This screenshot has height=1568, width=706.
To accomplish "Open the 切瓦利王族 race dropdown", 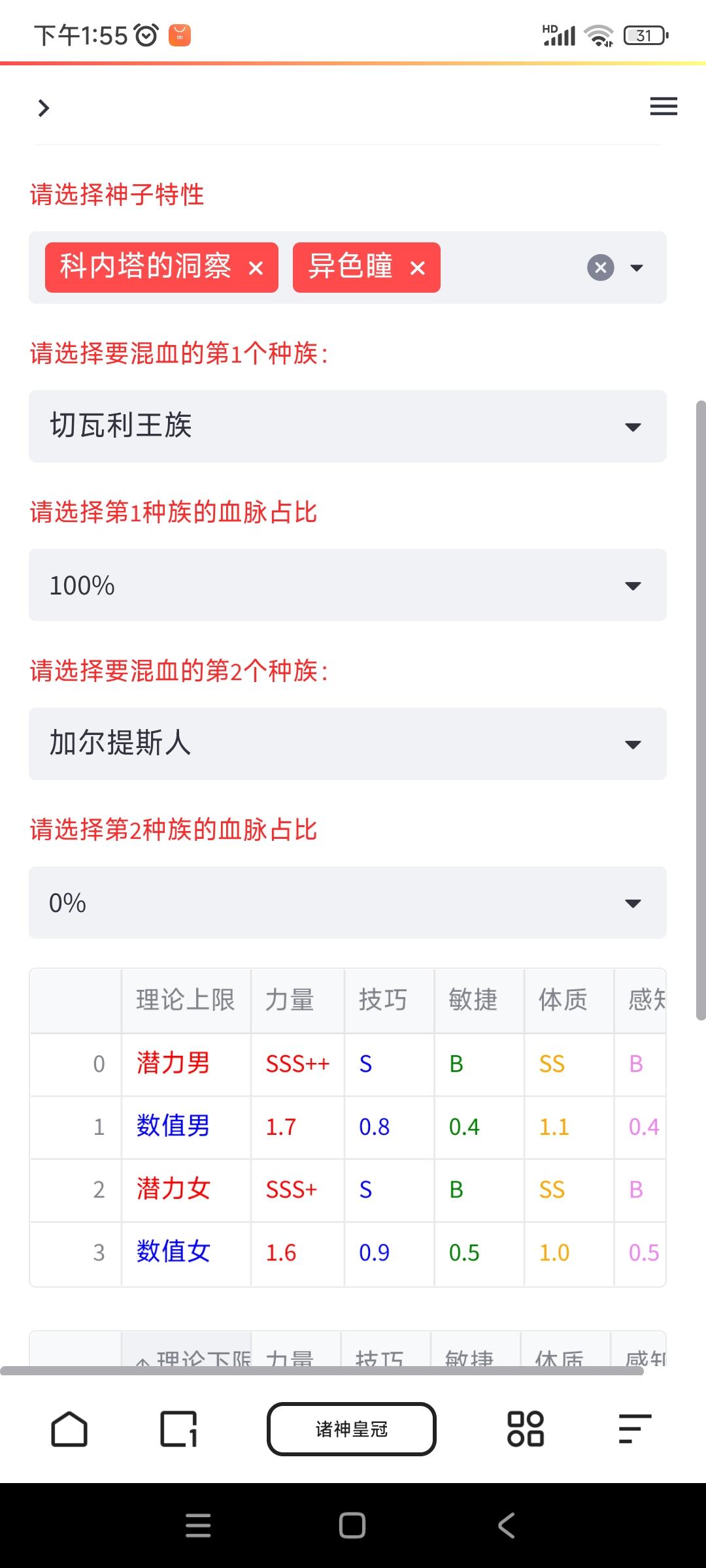I will (348, 427).
